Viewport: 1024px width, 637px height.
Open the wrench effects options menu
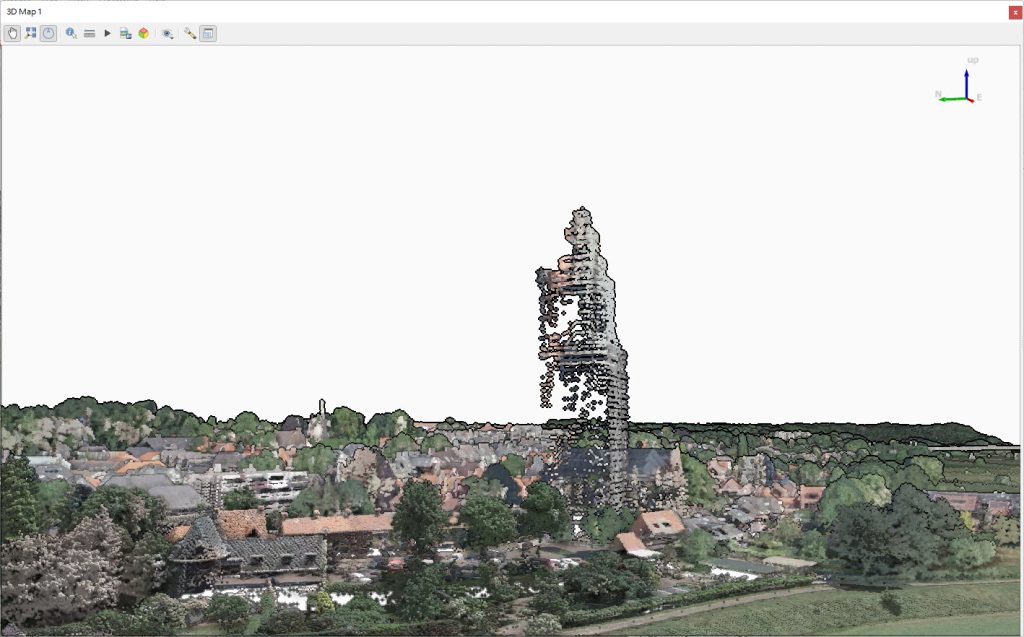click(x=190, y=33)
